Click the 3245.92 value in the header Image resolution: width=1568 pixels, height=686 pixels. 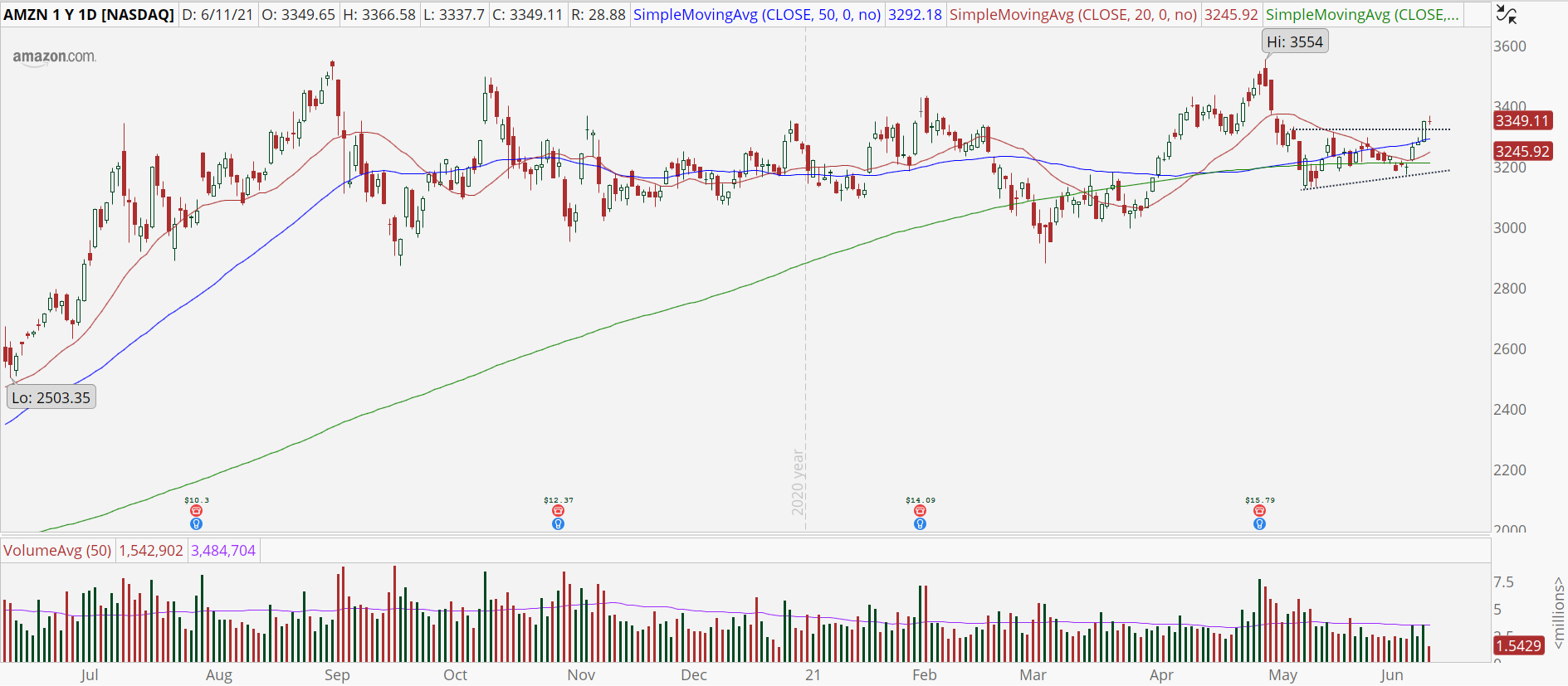coord(1231,15)
